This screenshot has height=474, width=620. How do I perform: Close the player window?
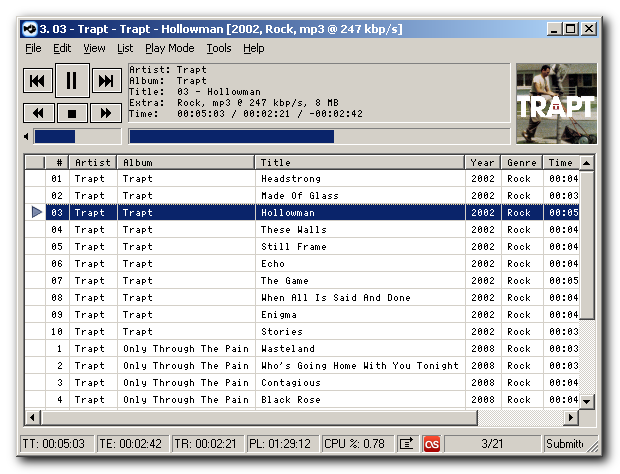point(589,29)
